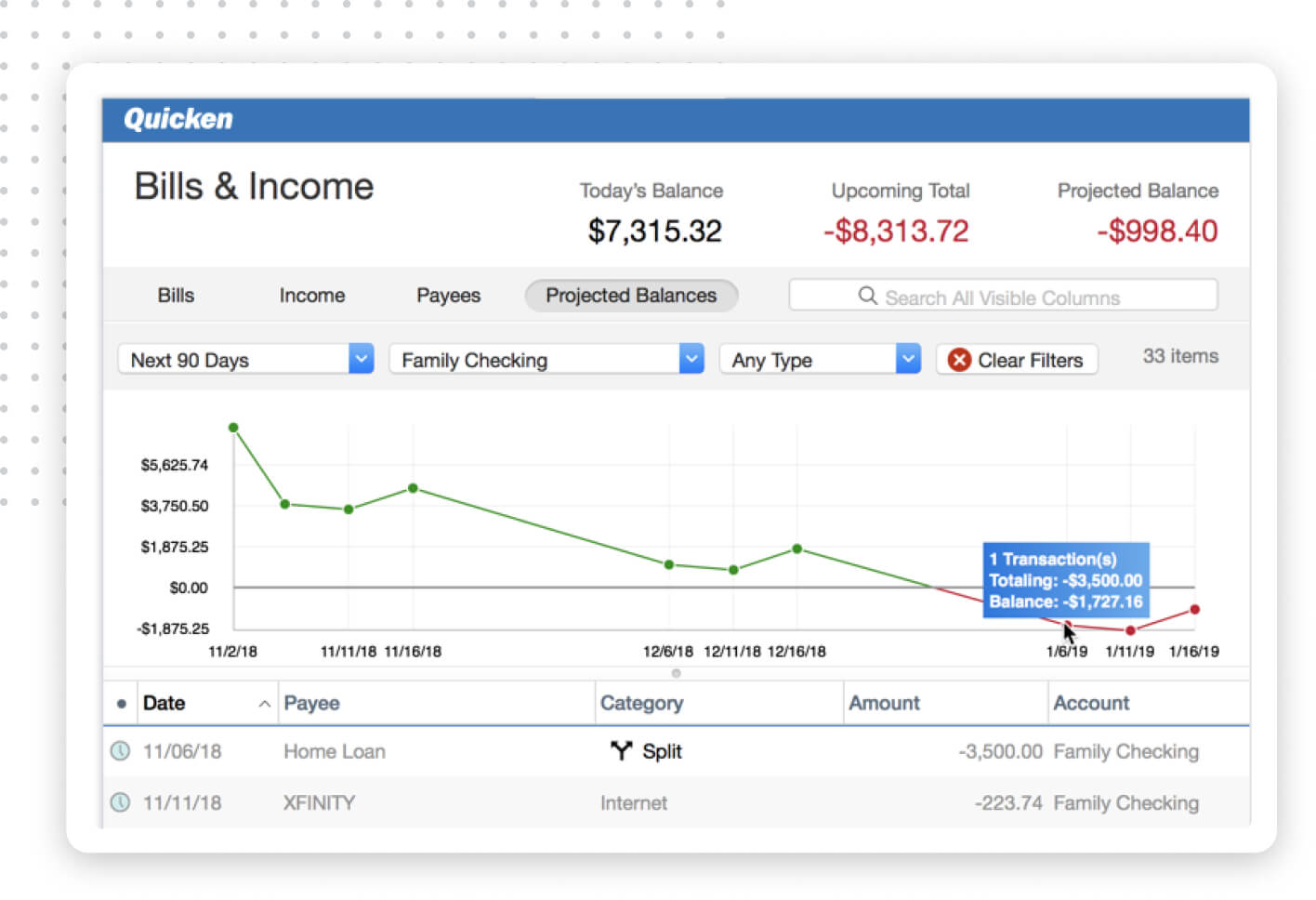Click Today's Balance value $7,315.32
Screen dimensions: 1316x900
654,231
